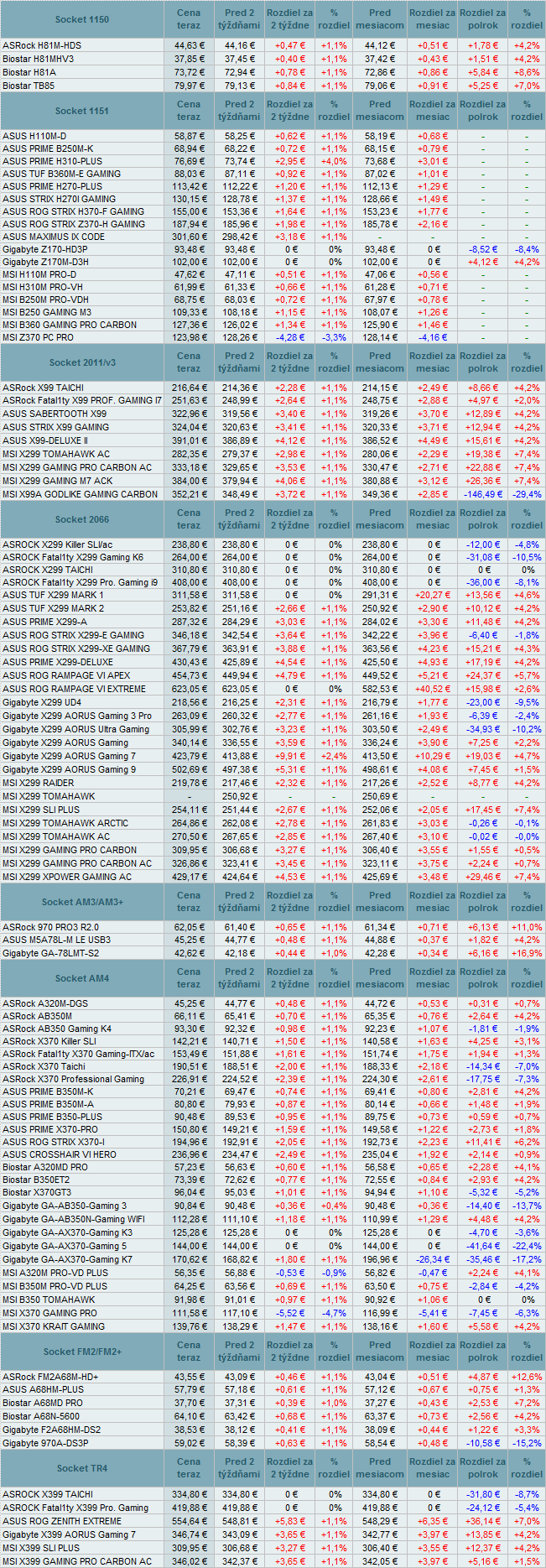Select ASRock 970 PRO3 R2.0 product name

(50, 927)
